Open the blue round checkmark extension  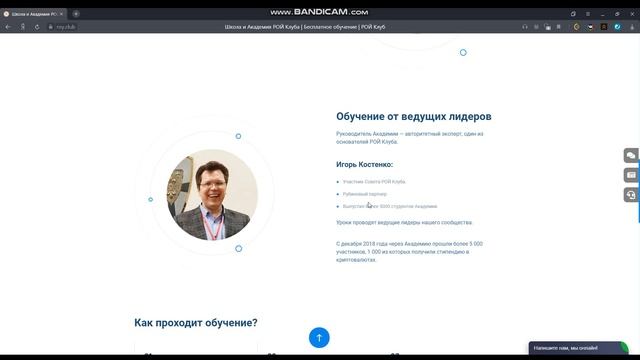618,27
